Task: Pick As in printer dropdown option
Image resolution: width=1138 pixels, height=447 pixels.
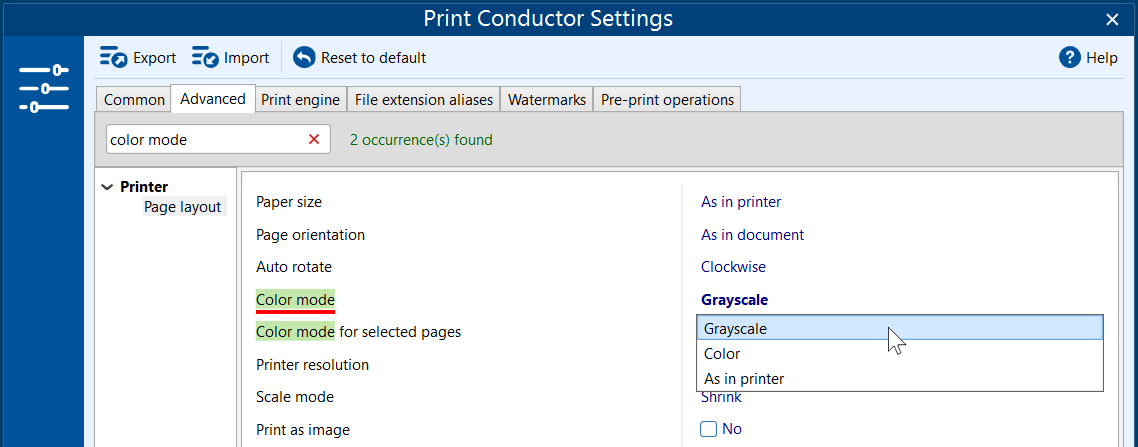Action: (x=744, y=379)
